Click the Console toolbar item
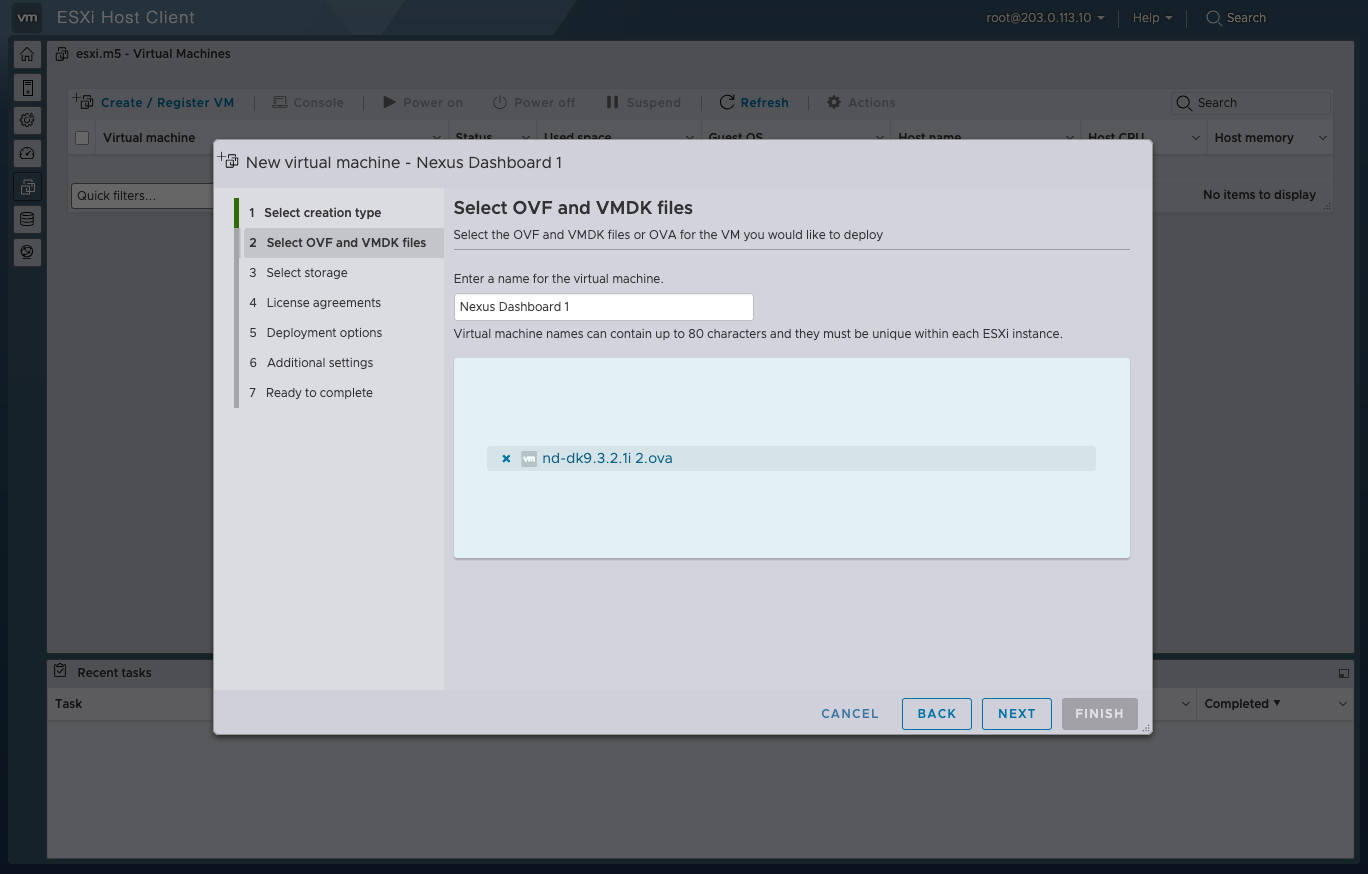 308,102
